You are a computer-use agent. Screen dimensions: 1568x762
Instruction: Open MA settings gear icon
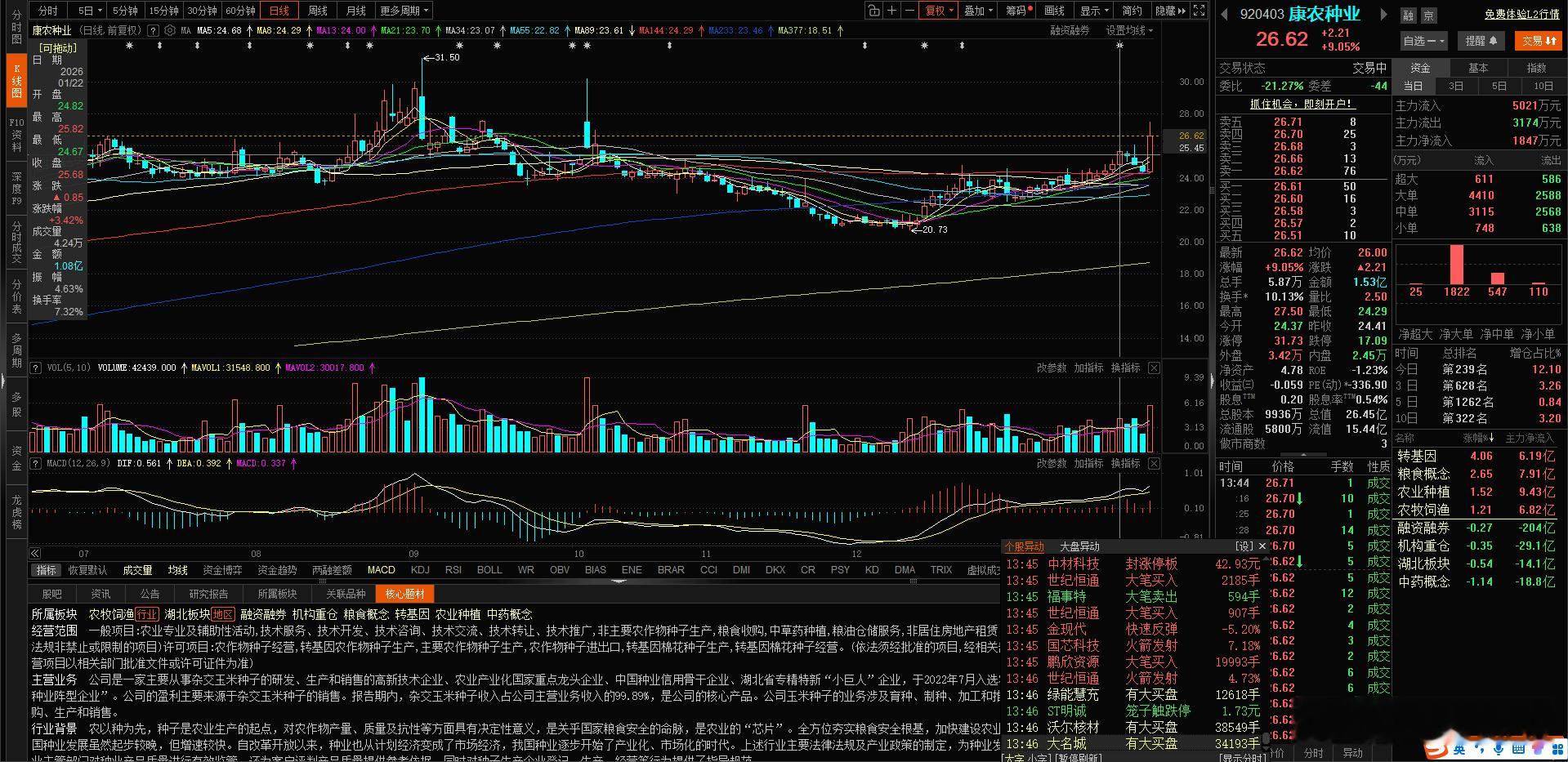170,30
